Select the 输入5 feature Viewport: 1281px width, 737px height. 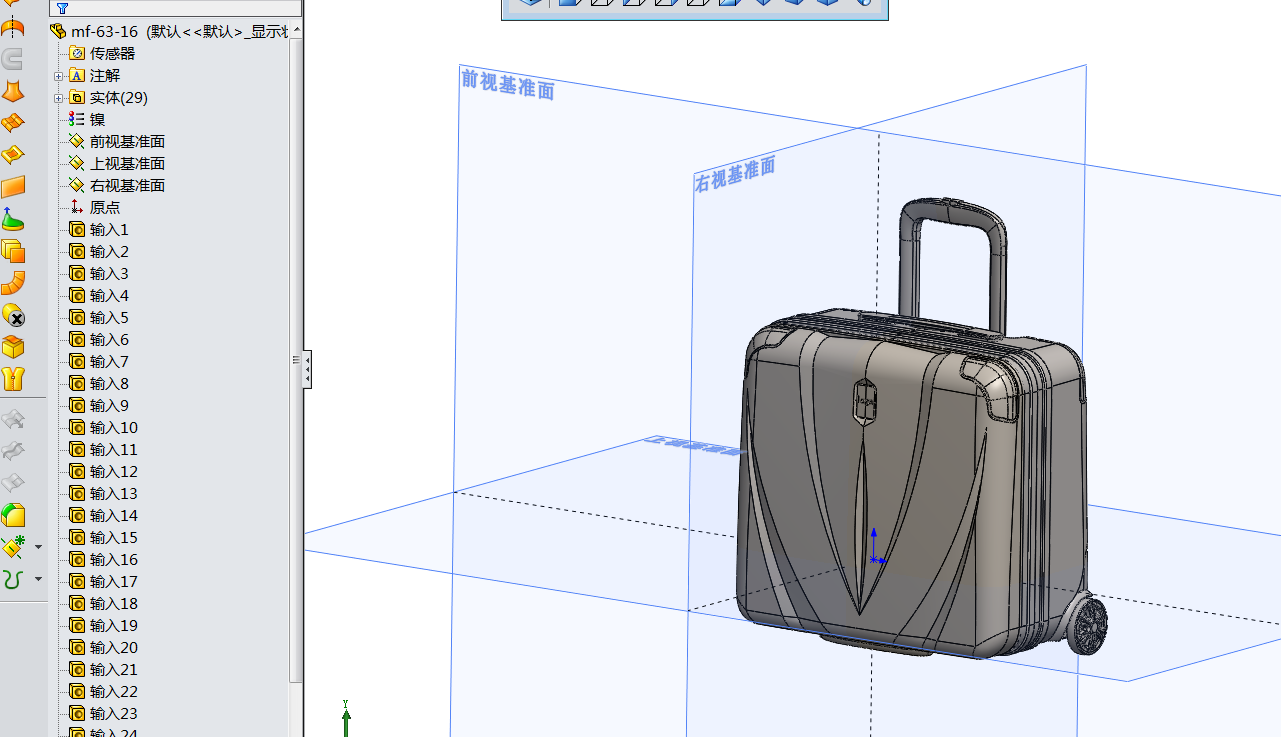[x=99, y=318]
